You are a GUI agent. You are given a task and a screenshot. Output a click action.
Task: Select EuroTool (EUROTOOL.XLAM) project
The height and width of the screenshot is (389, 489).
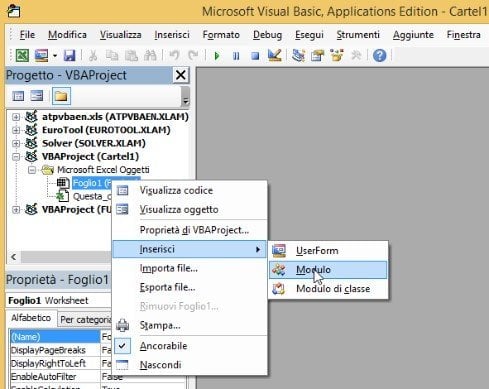point(106,130)
